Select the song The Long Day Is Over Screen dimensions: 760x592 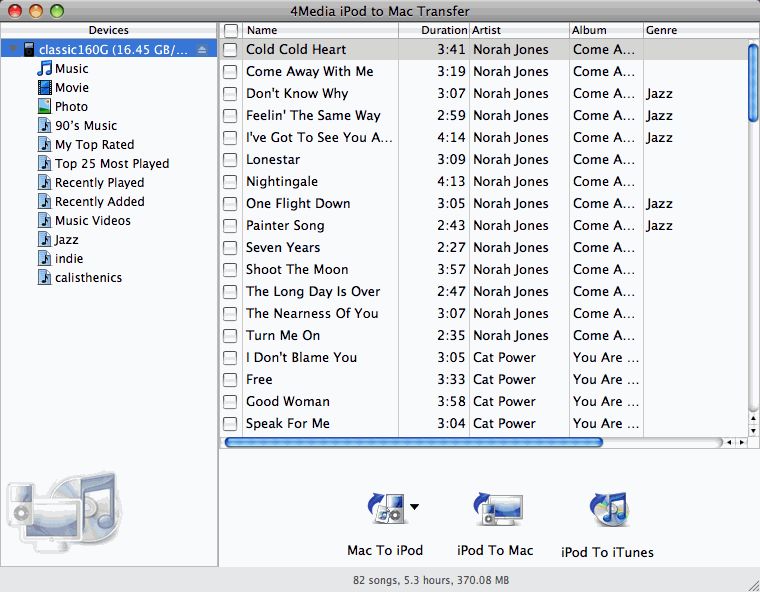pyautogui.click(x=313, y=291)
